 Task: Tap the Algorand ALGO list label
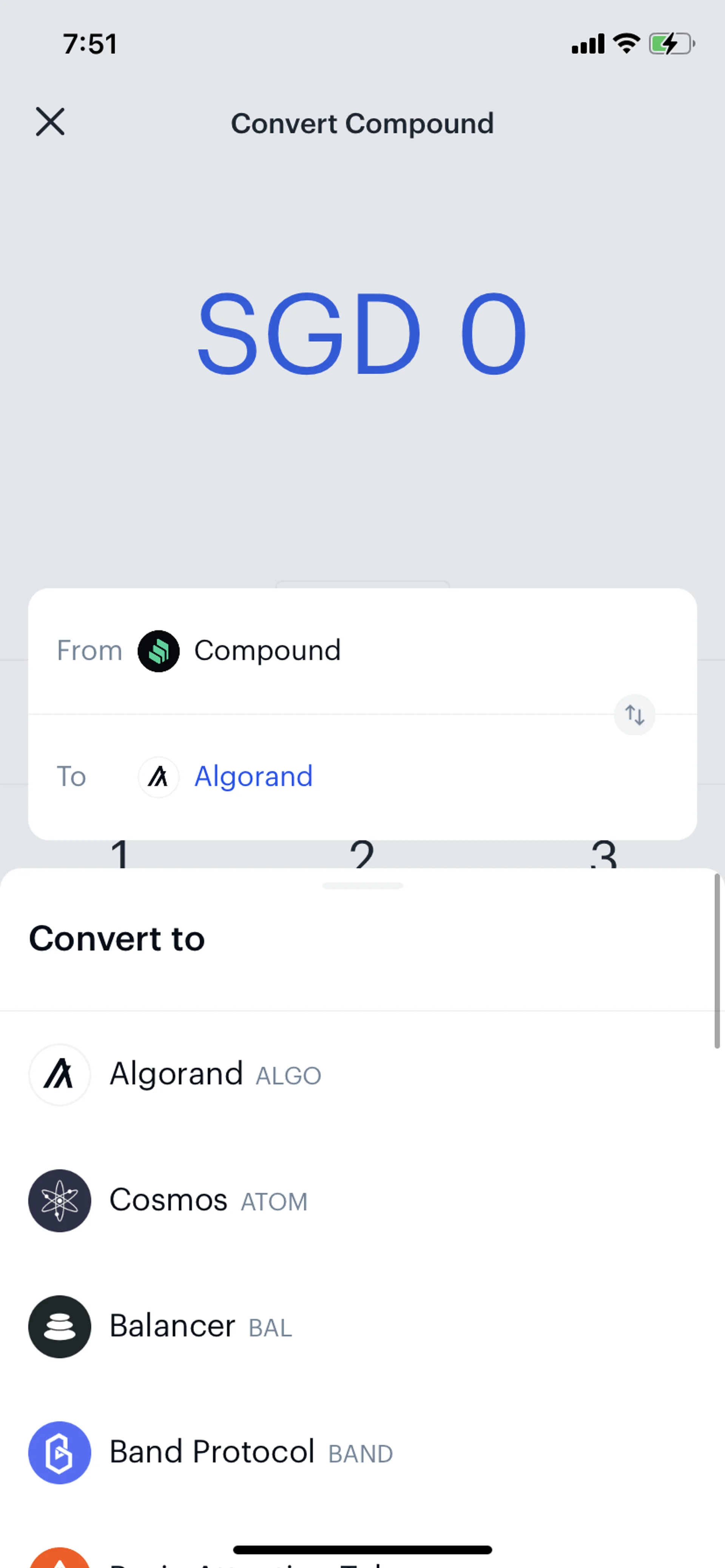215,1074
